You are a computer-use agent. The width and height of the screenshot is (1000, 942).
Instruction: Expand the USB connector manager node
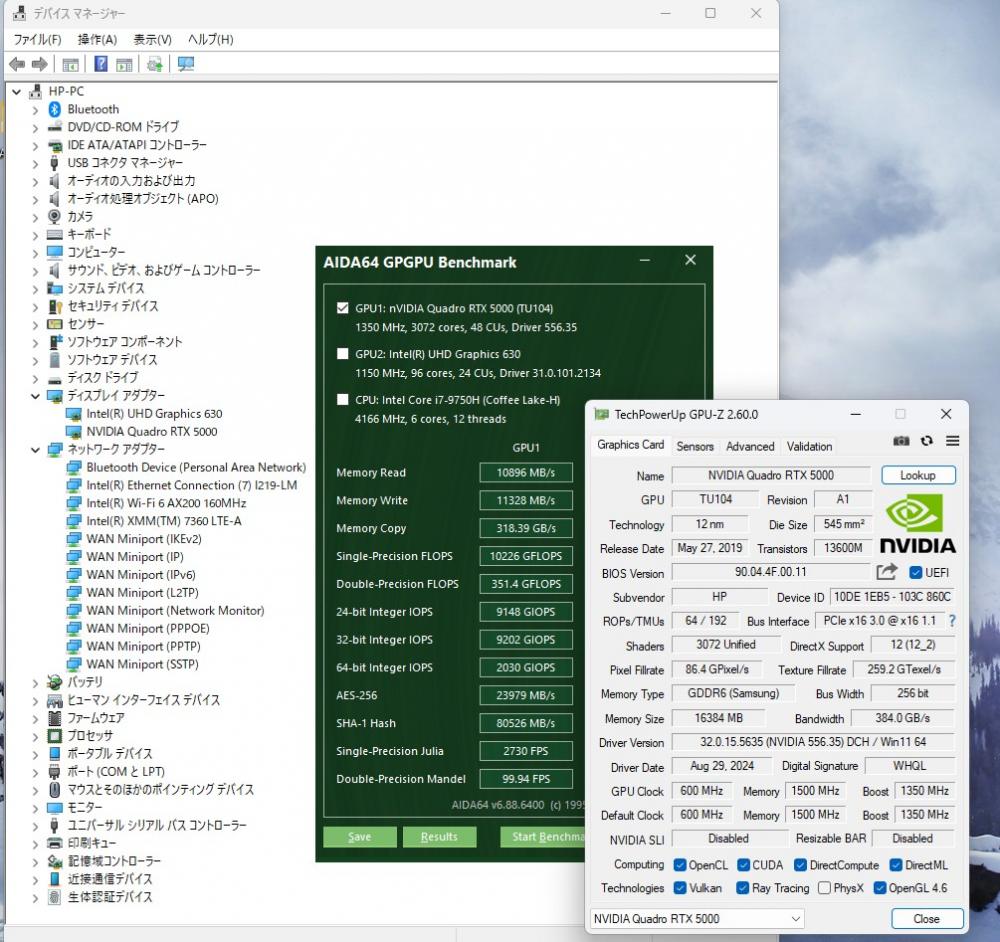pos(35,163)
